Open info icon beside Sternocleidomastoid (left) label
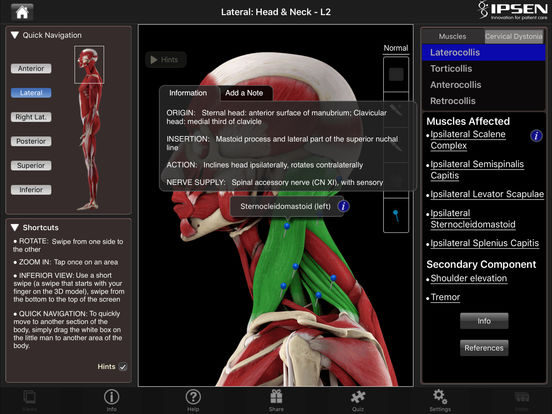Image resolution: width=552 pixels, height=414 pixels. click(x=343, y=206)
